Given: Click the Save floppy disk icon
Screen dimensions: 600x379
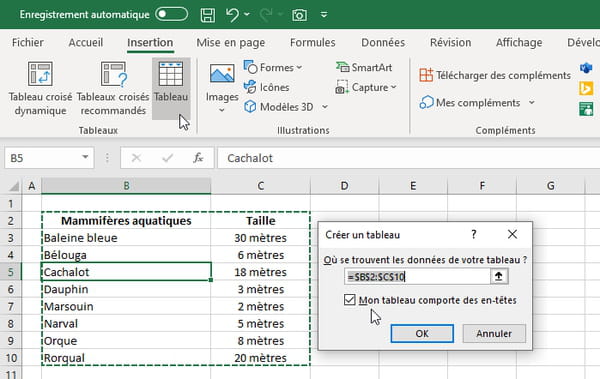Looking at the screenshot, I should [x=208, y=15].
